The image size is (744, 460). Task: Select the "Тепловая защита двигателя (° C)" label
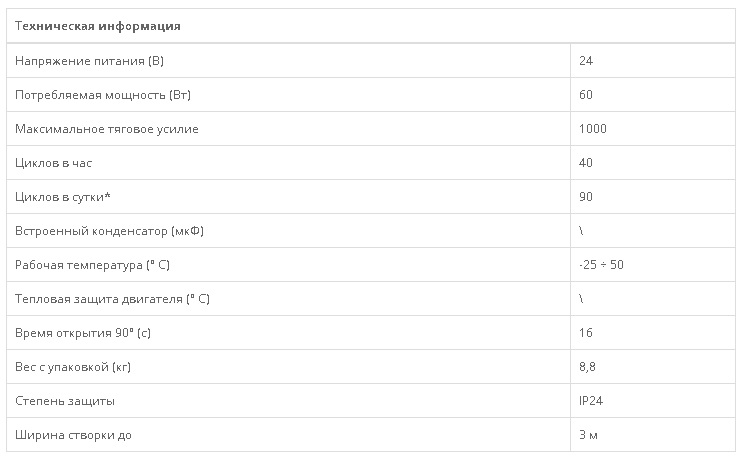coord(112,299)
